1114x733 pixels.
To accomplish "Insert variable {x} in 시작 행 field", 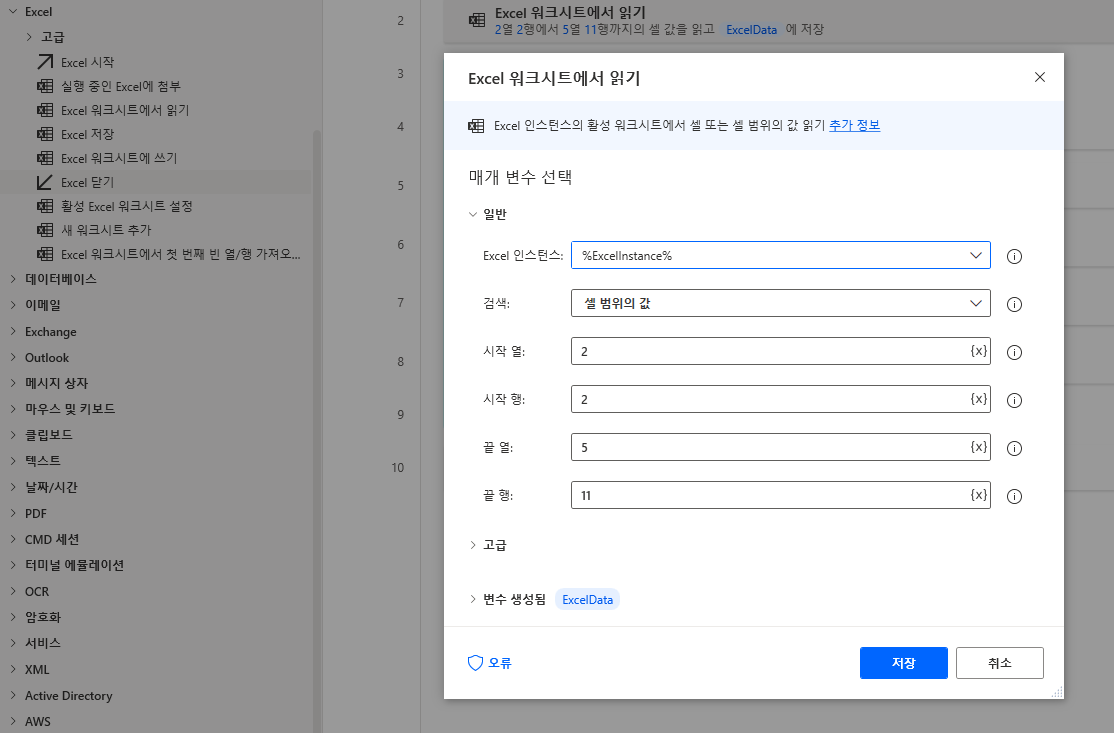I will point(978,398).
